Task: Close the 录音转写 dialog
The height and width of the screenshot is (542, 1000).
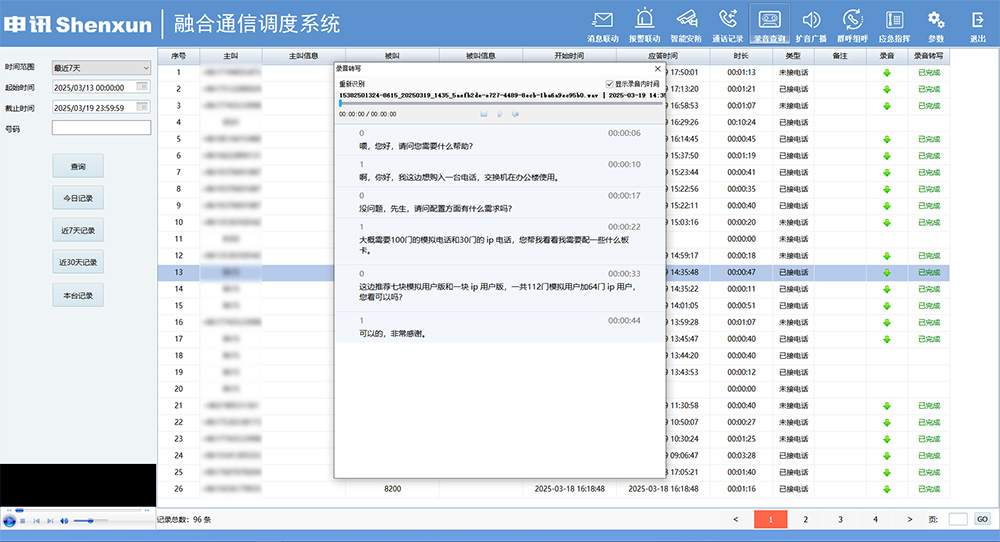Action: [x=658, y=68]
